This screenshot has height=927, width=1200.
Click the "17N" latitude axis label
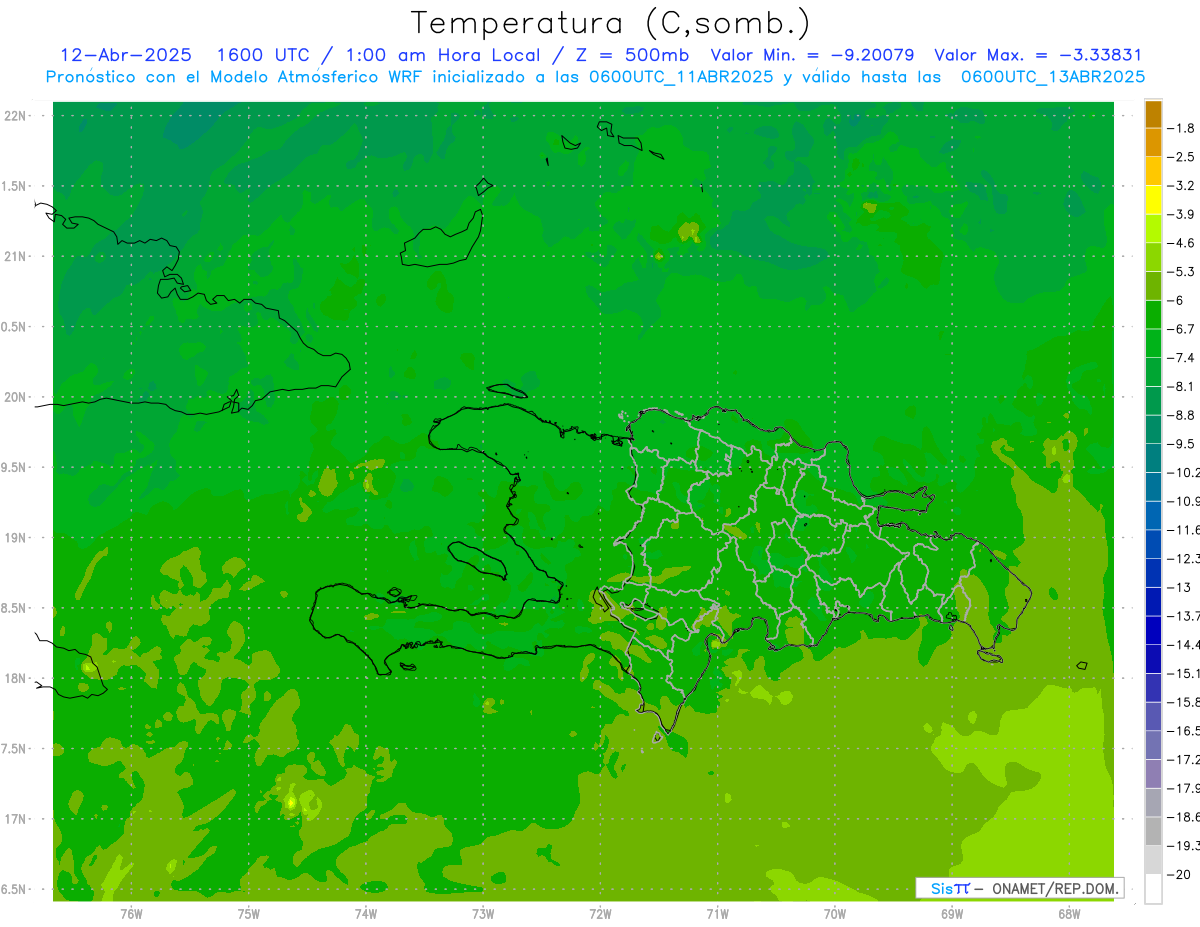click(x=17, y=819)
